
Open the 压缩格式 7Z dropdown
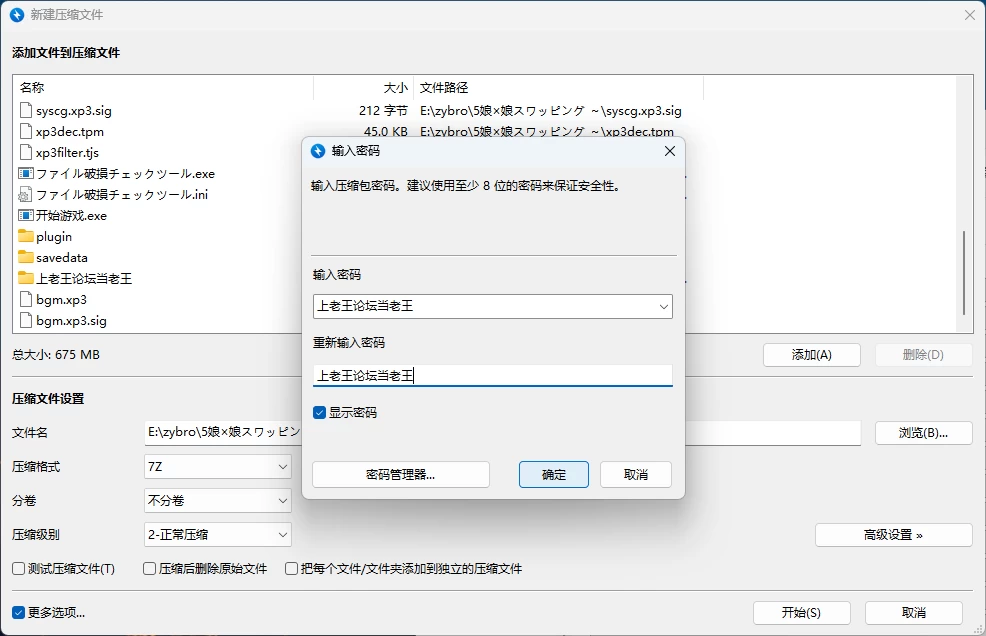click(218, 467)
